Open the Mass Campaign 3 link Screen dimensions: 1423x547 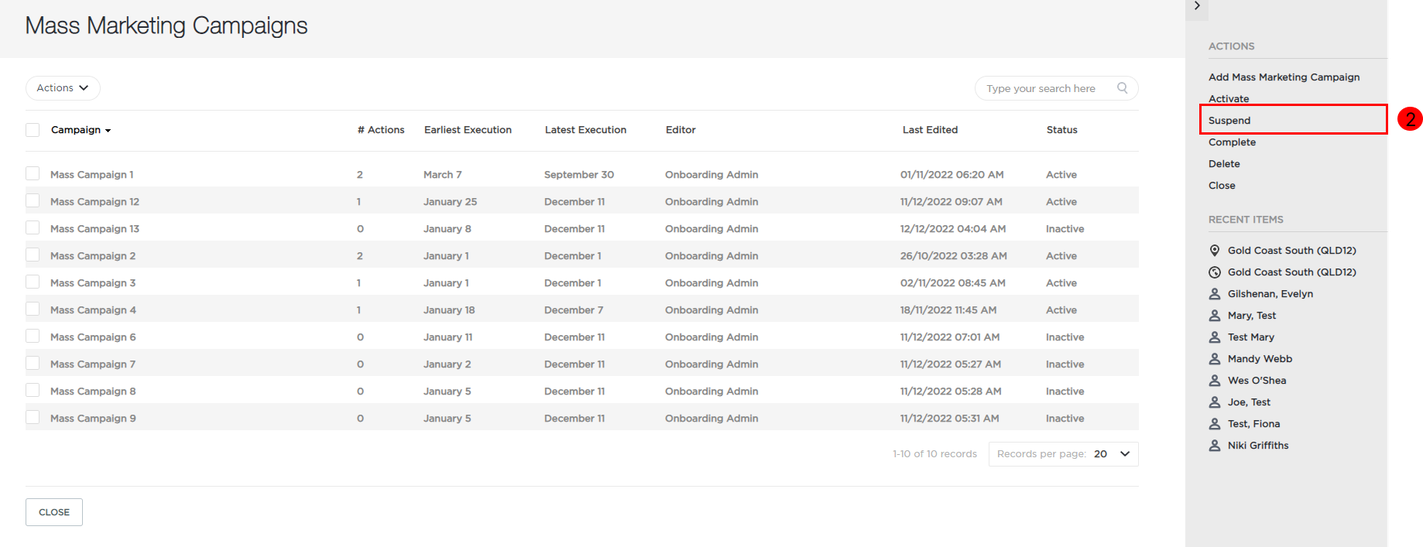point(93,283)
